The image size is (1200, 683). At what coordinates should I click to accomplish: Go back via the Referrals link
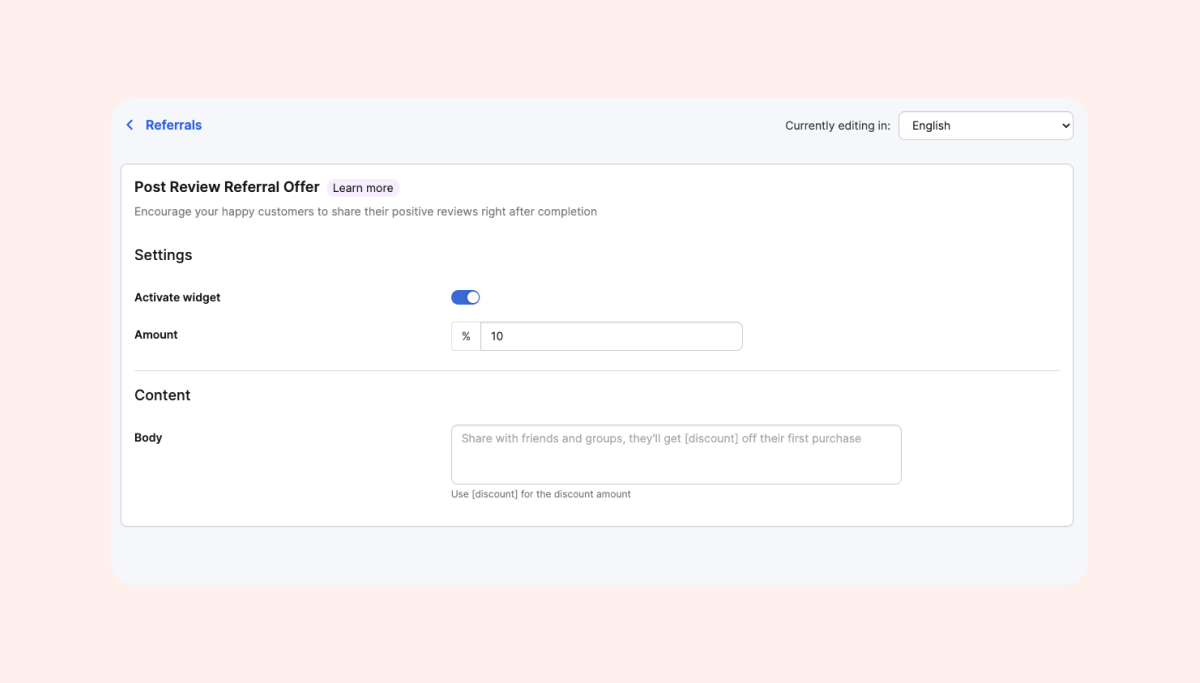[x=173, y=125]
